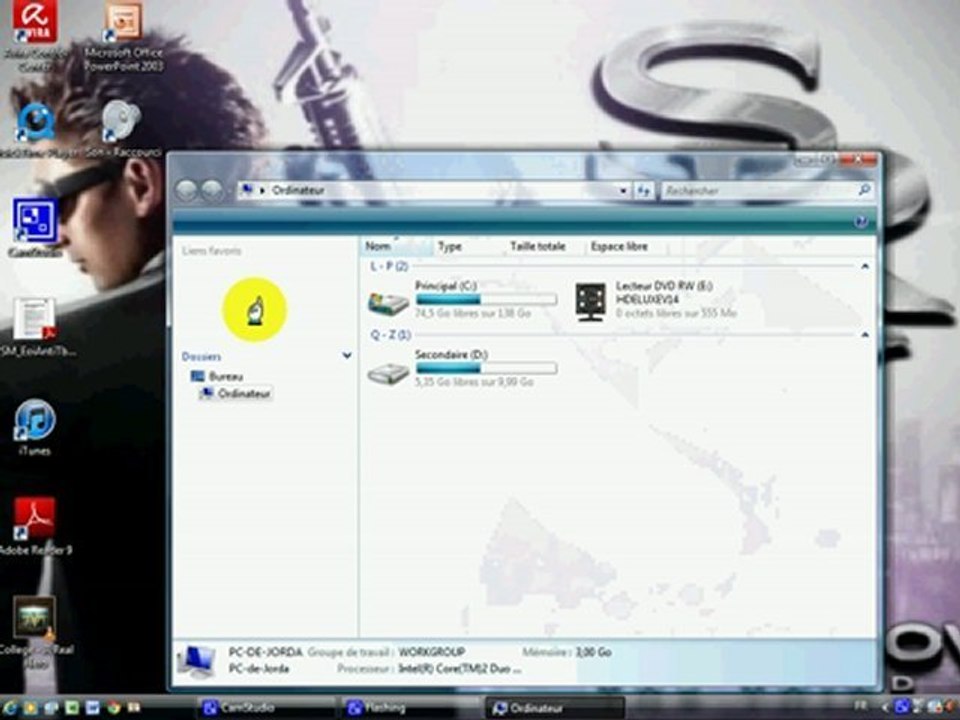Click the 'Q - Z (1)' group heading
Viewport: 960px width, 720px height.
pyautogui.click(x=391, y=335)
